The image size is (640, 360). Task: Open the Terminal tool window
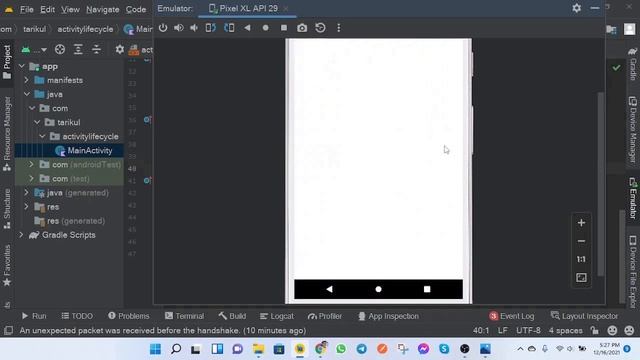pos(184,316)
